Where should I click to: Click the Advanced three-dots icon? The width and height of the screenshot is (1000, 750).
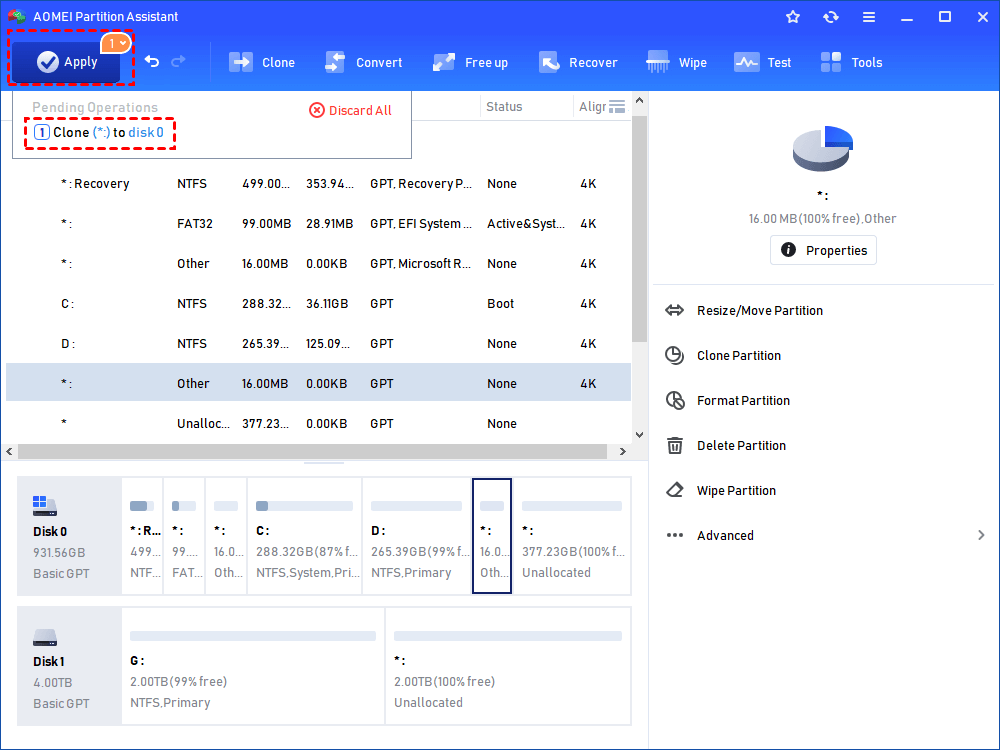click(x=675, y=536)
